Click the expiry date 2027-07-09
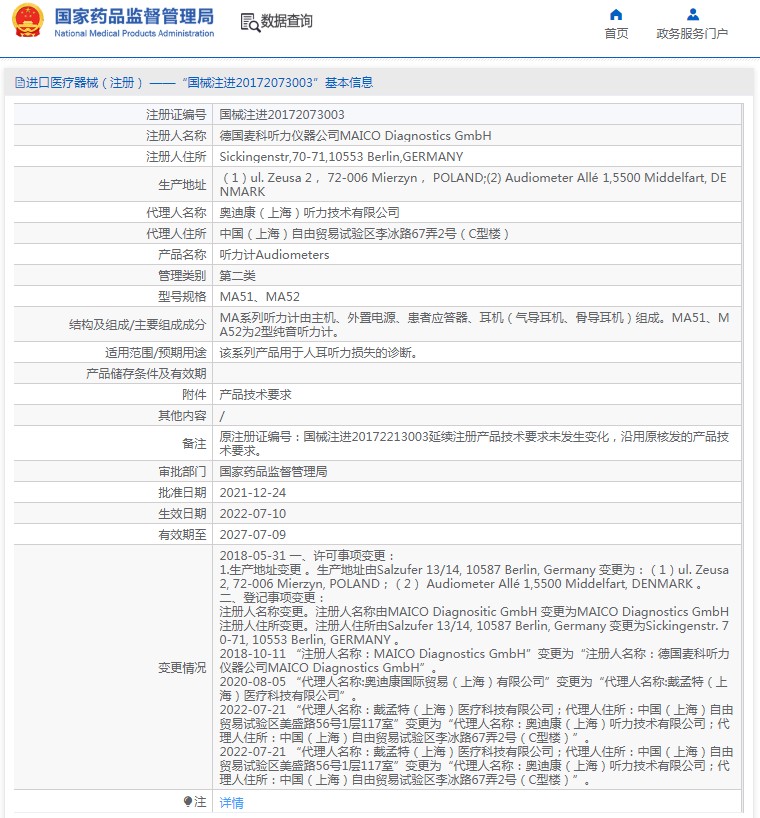760x818 pixels. coord(252,535)
